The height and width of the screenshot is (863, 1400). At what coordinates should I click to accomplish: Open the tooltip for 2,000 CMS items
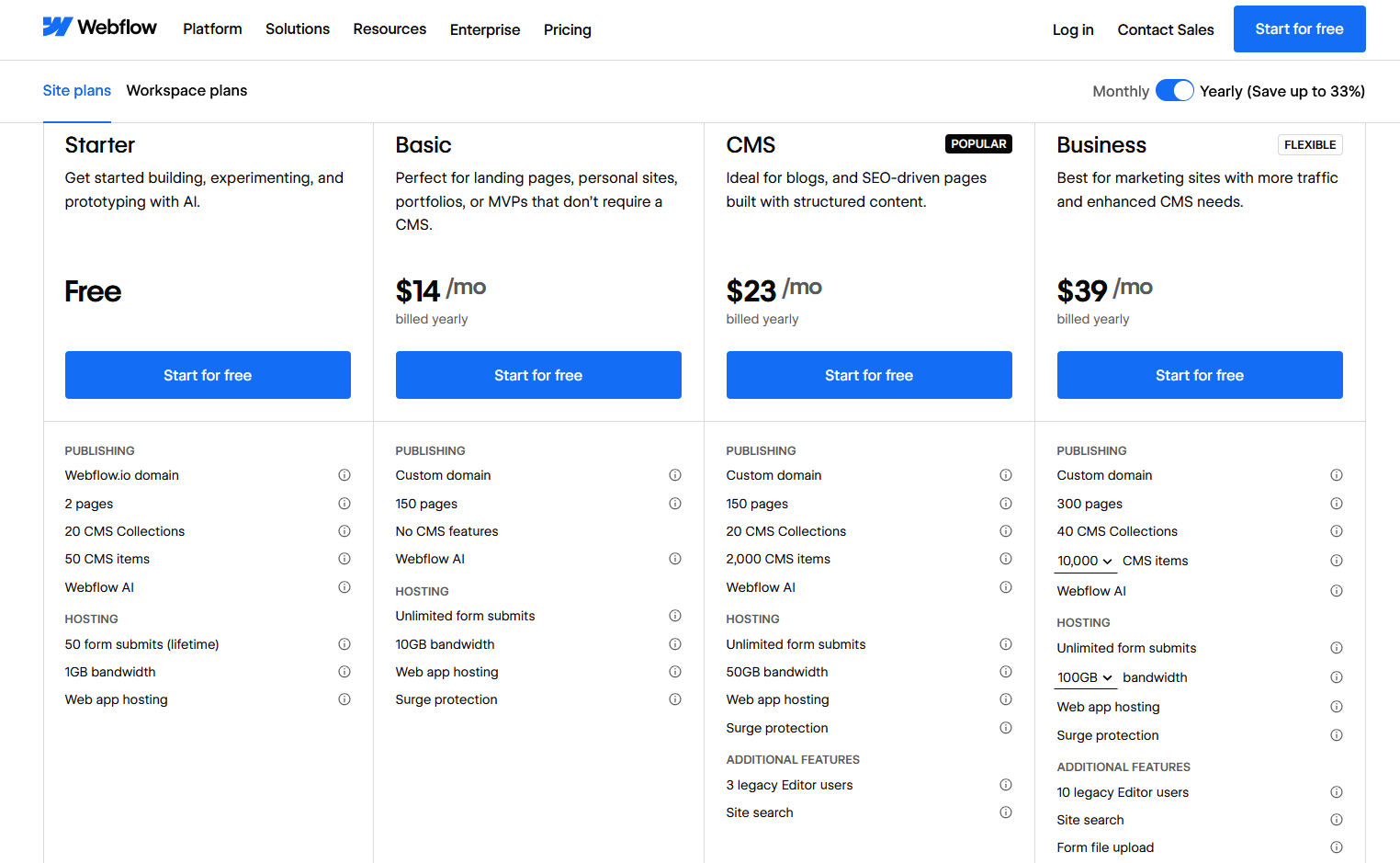tap(1006, 558)
